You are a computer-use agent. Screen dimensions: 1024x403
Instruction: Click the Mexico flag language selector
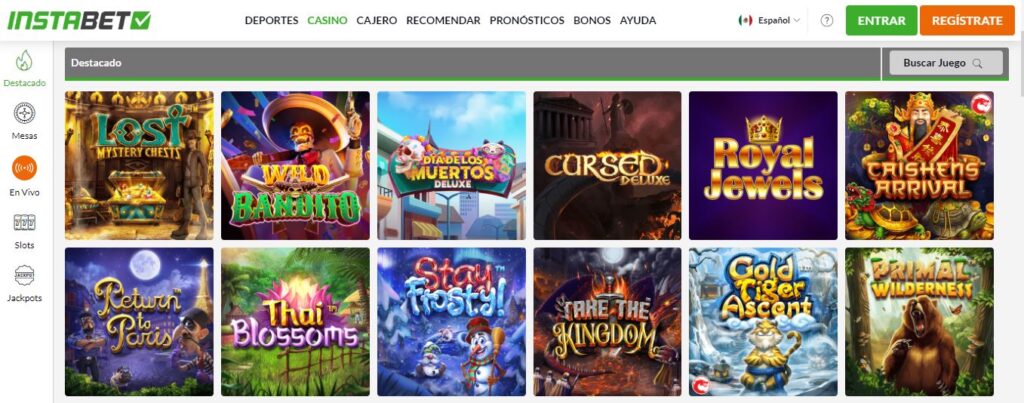(745, 20)
